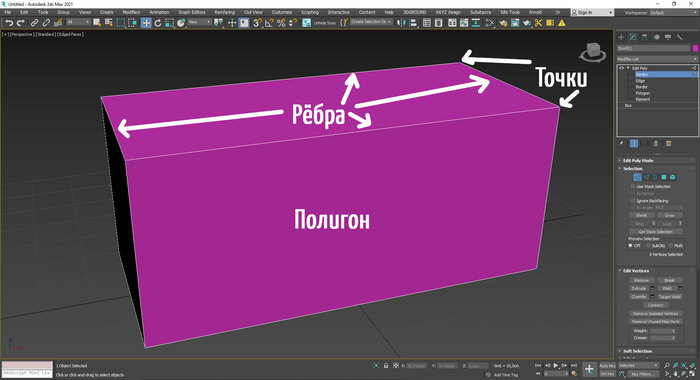
Task: Open the Modifier List dropdown
Action: (657, 59)
